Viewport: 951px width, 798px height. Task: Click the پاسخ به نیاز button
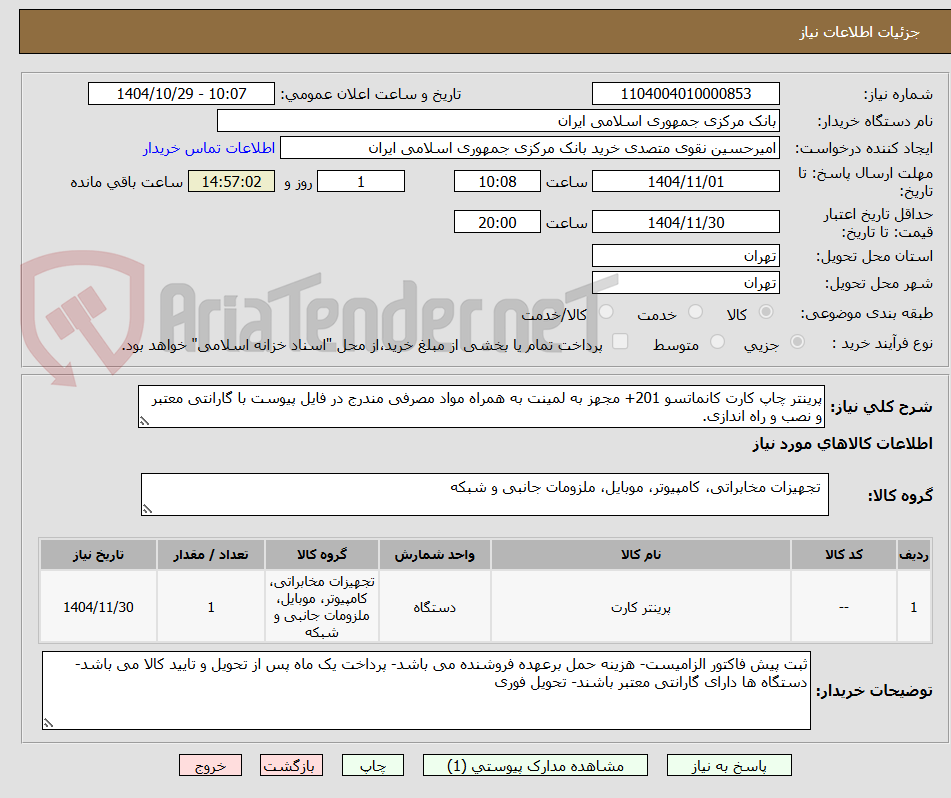click(x=729, y=765)
